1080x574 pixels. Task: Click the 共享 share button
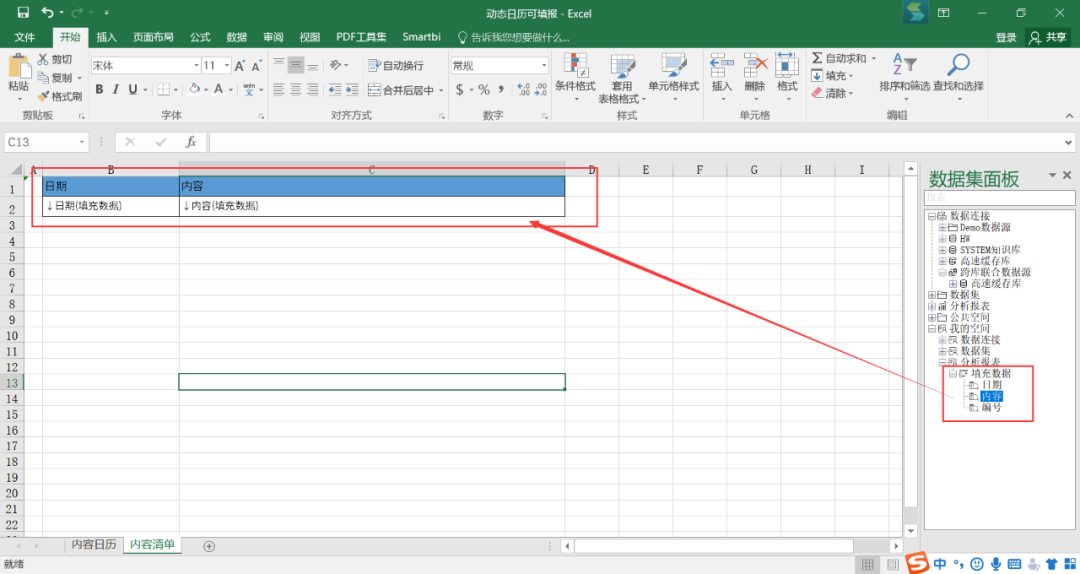[1048, 38]
